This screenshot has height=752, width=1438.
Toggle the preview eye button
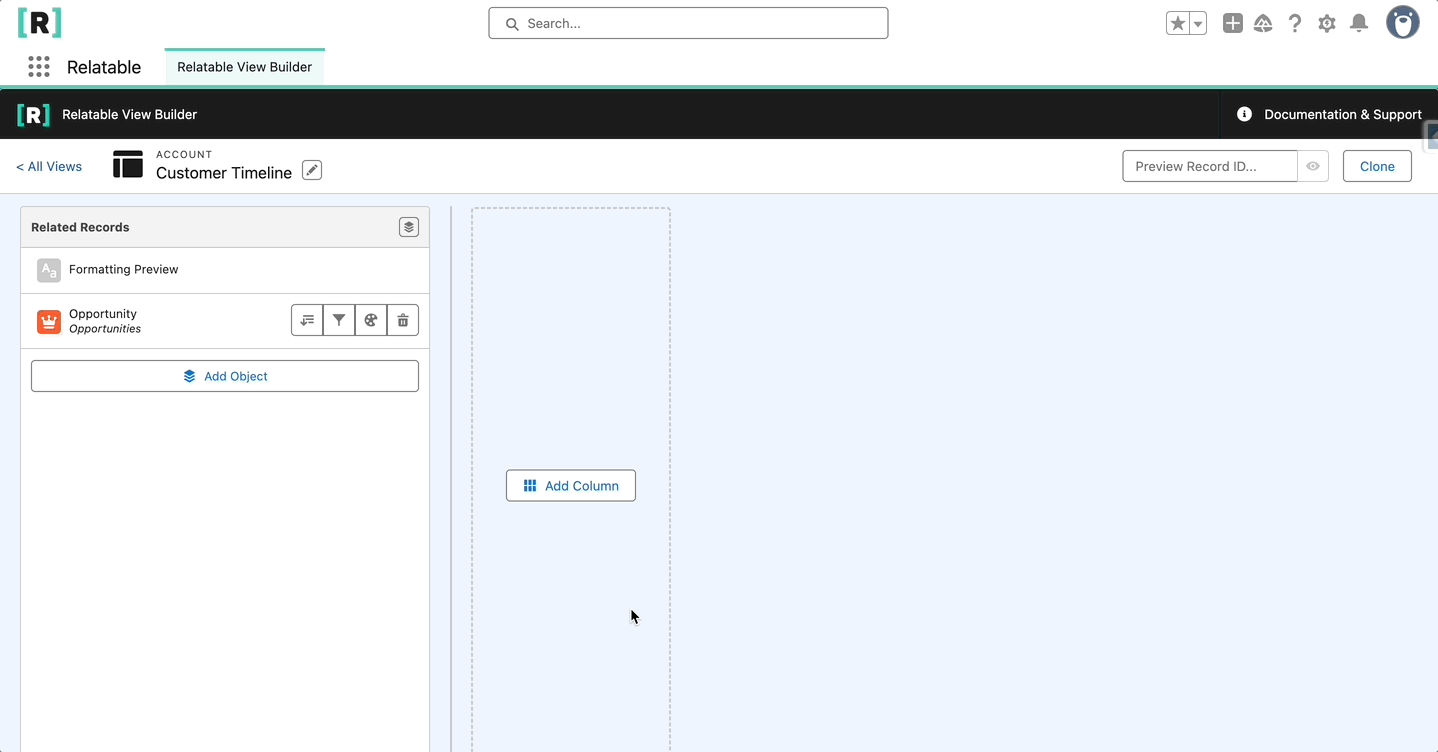[x=1313, y=167]
